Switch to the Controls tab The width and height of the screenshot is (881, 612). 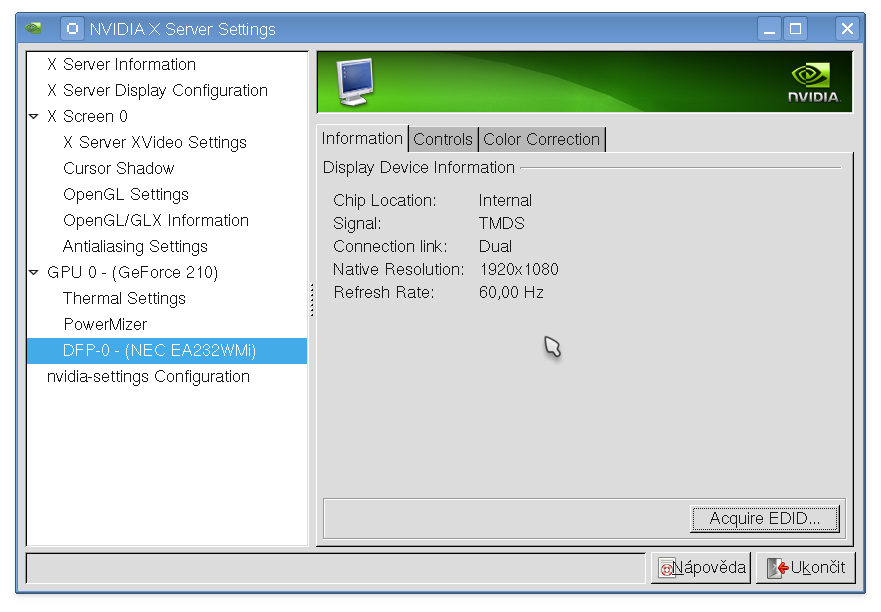(x=443, y=139)
